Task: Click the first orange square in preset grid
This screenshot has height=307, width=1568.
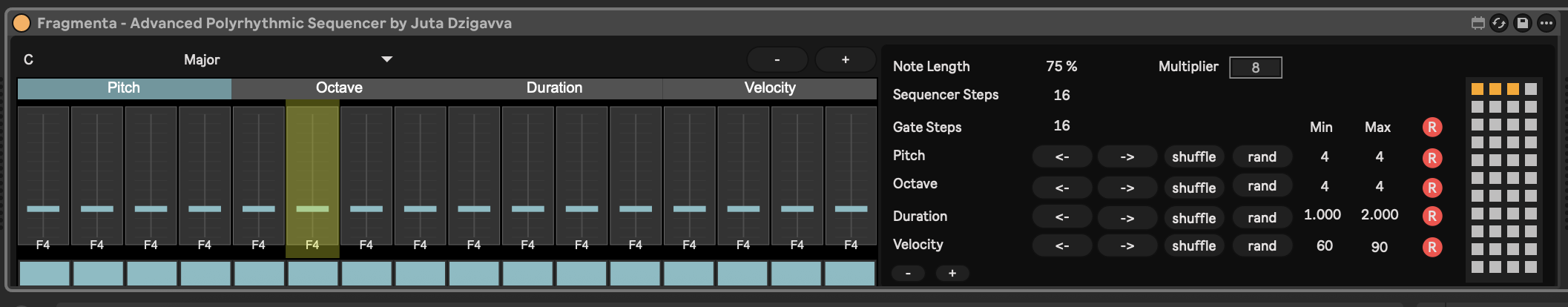Action: (x=1477, y=89)
